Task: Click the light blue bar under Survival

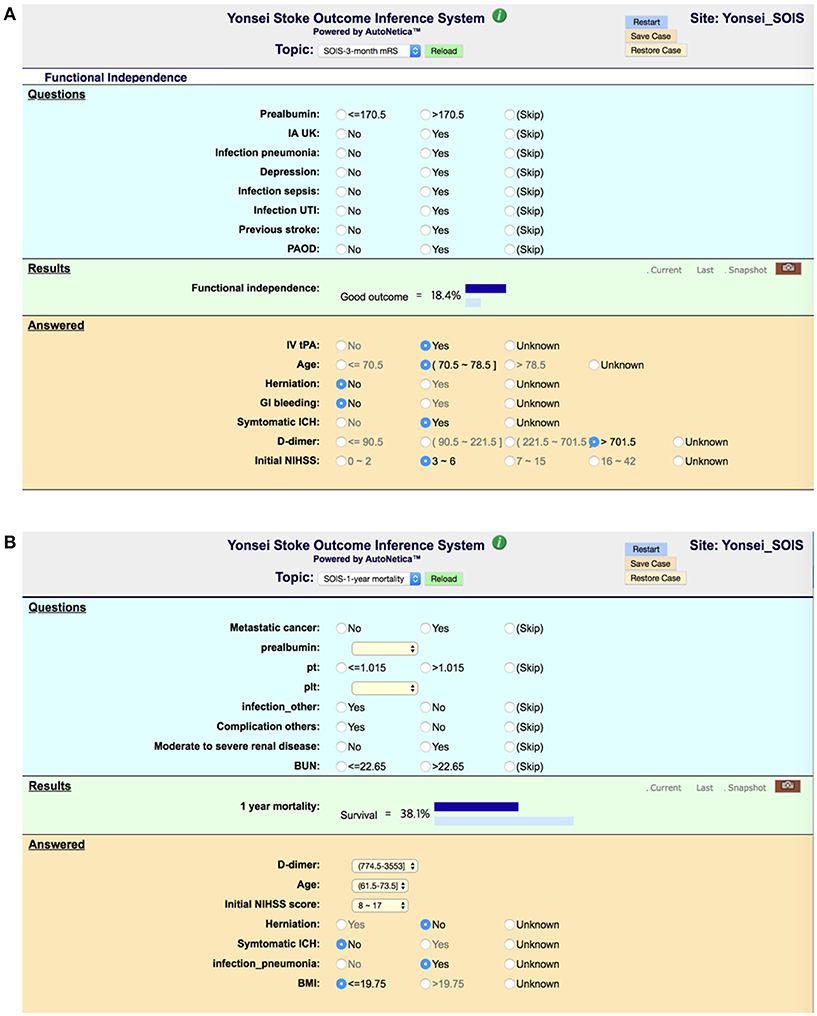Action: coord(504,821)
